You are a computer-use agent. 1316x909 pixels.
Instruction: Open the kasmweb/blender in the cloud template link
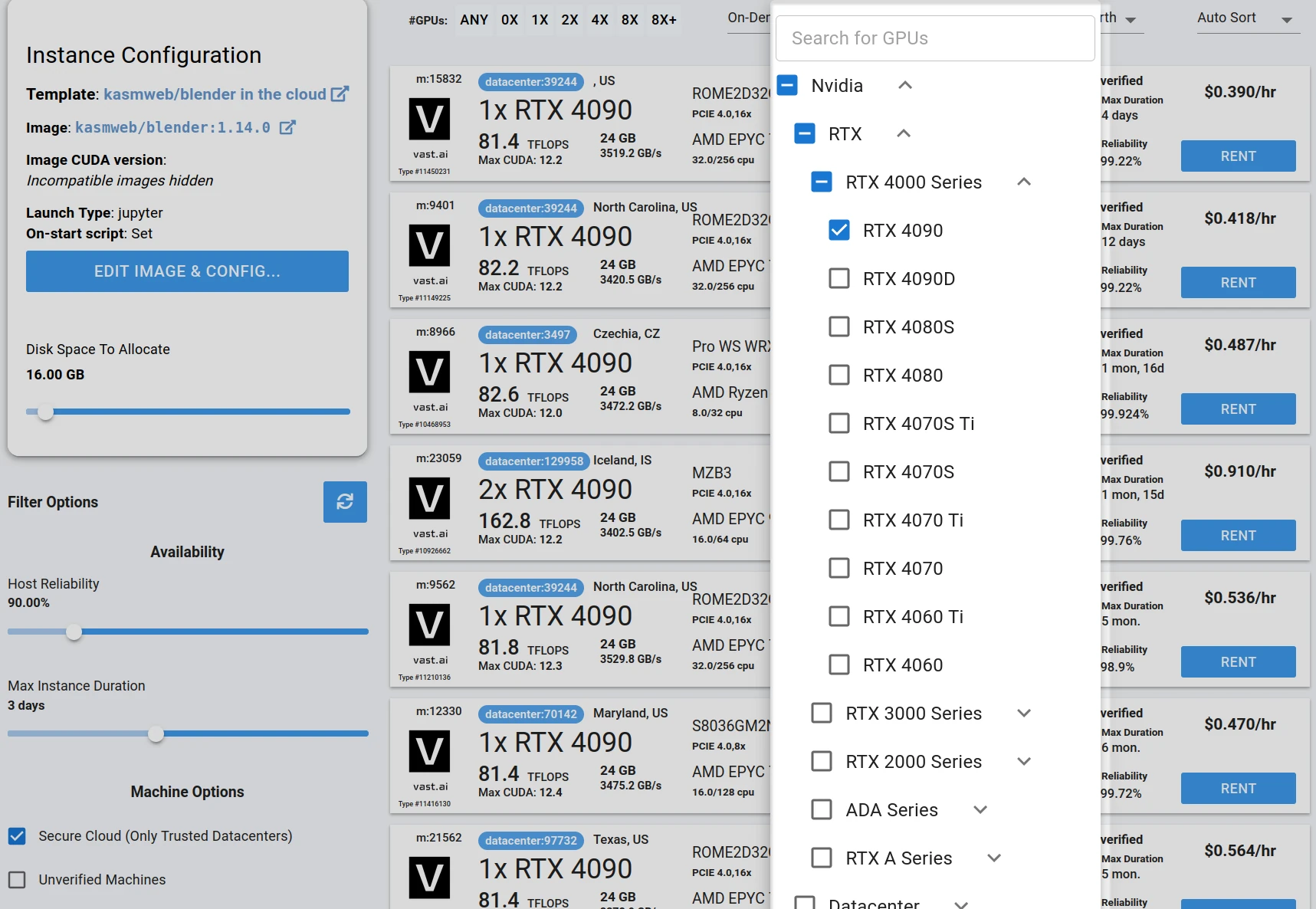(215, 94)
